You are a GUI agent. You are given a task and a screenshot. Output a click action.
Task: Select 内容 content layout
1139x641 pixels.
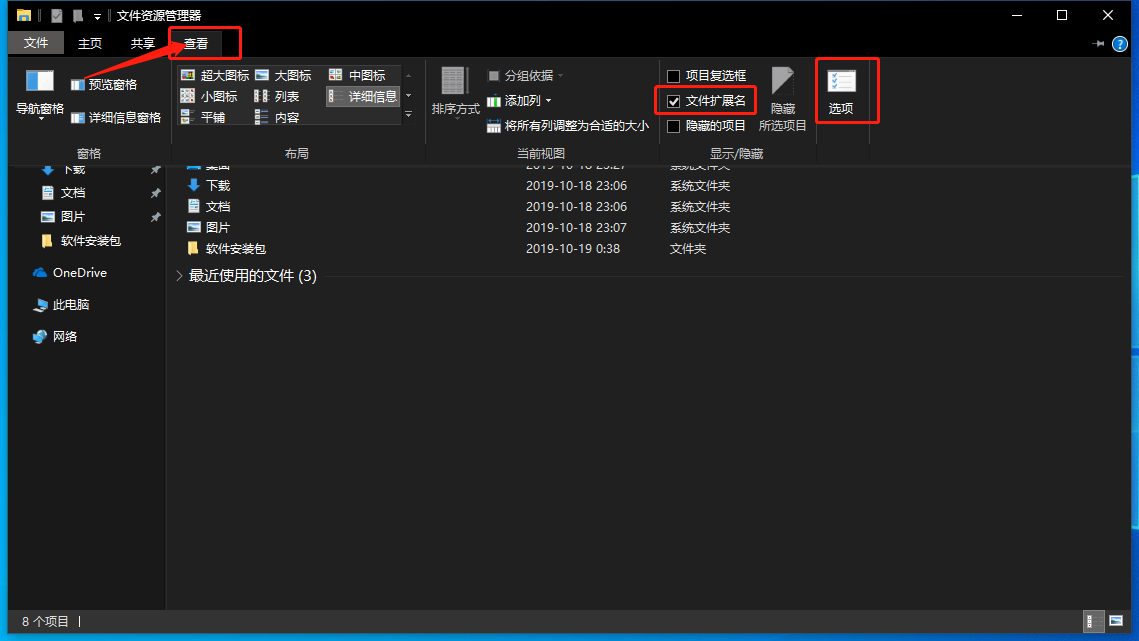pyautogui.click(x=277, y=117)
